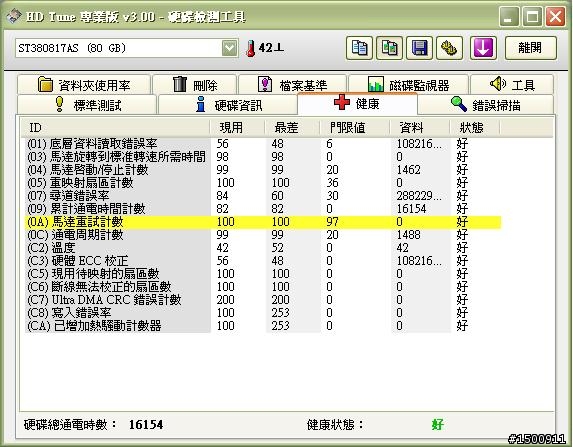Click the floppy disk save icon
The height and width of the screenshot is (447, 573).
tap(420, 48)
